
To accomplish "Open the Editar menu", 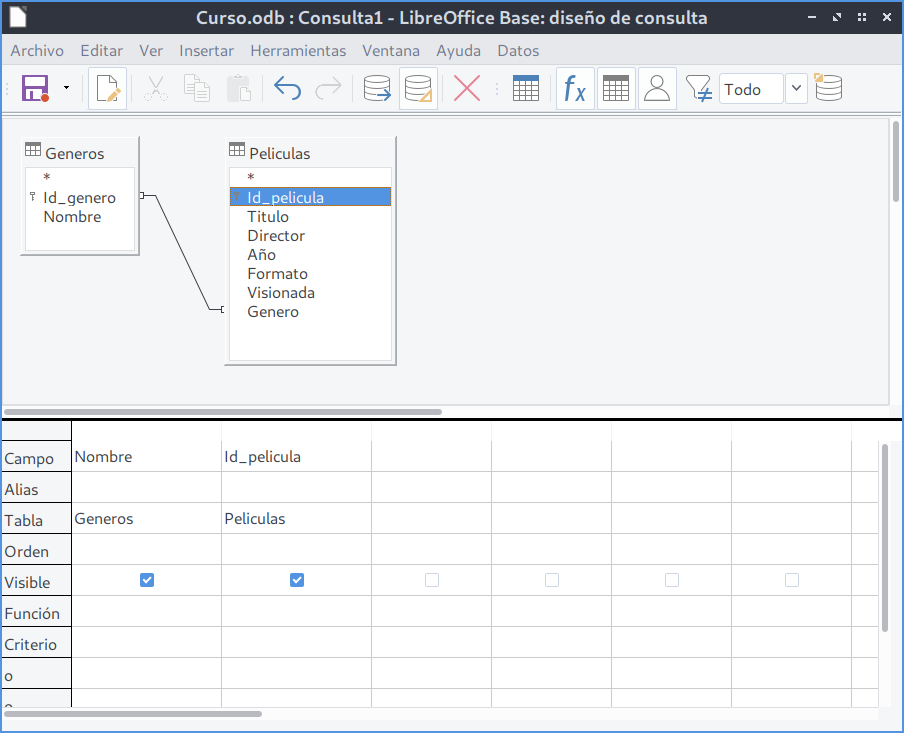I will click(101, 51).
